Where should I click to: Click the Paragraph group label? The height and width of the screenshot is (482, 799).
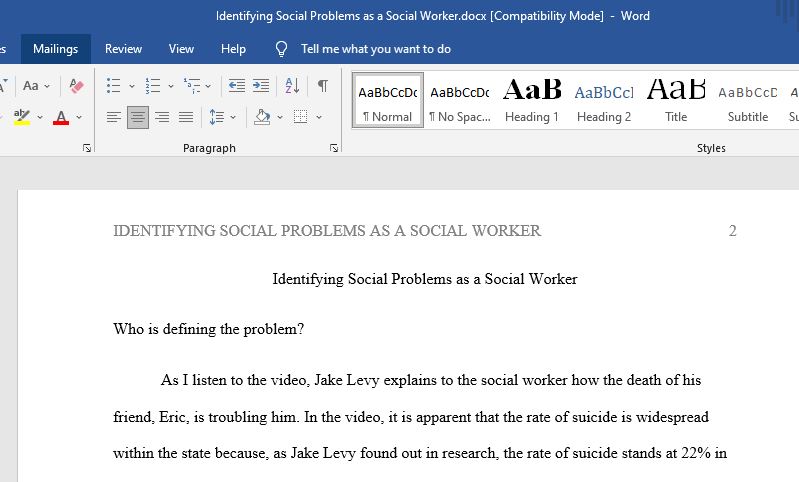click(209, 148)
